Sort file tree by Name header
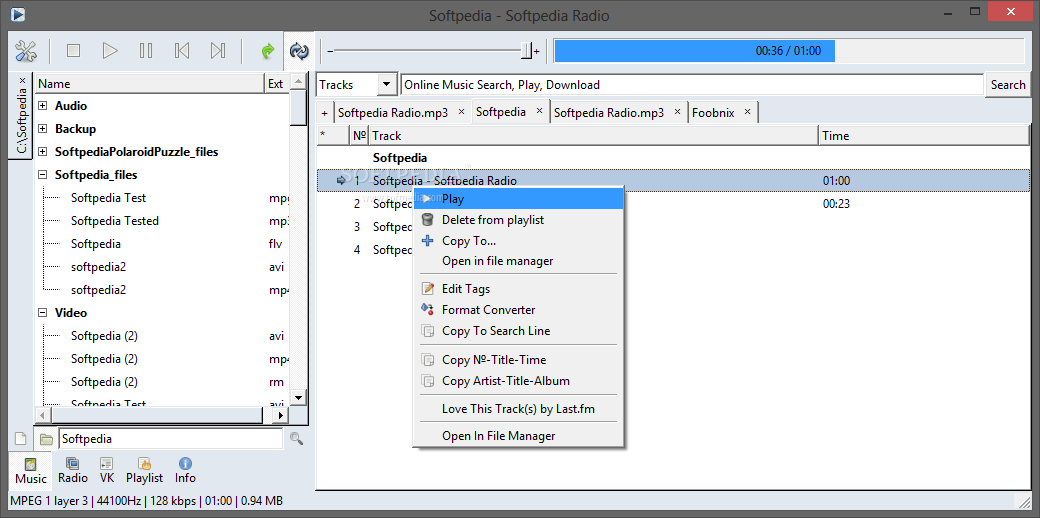Viewport: 1040px width, 518px height. (x=149, y=84)
